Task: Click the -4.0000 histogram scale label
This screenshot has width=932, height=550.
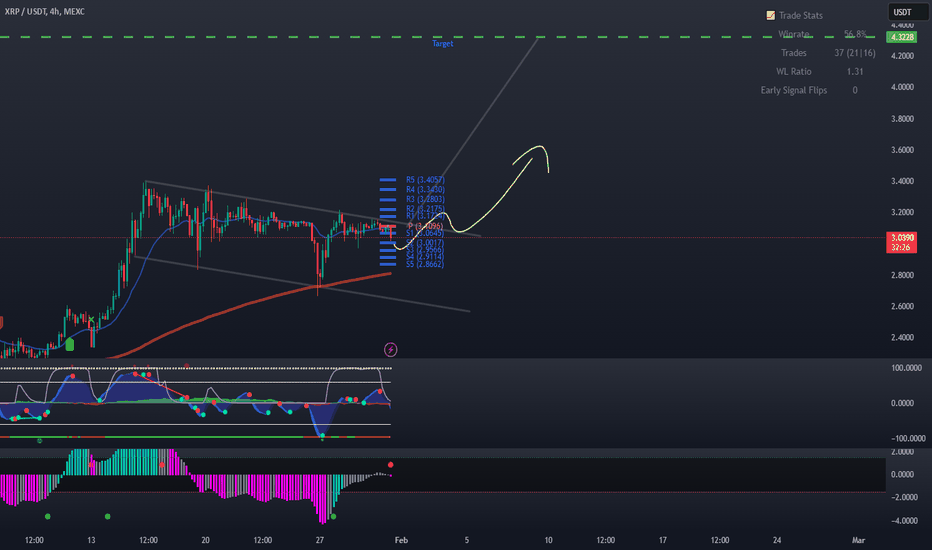Action: [903, 520]
